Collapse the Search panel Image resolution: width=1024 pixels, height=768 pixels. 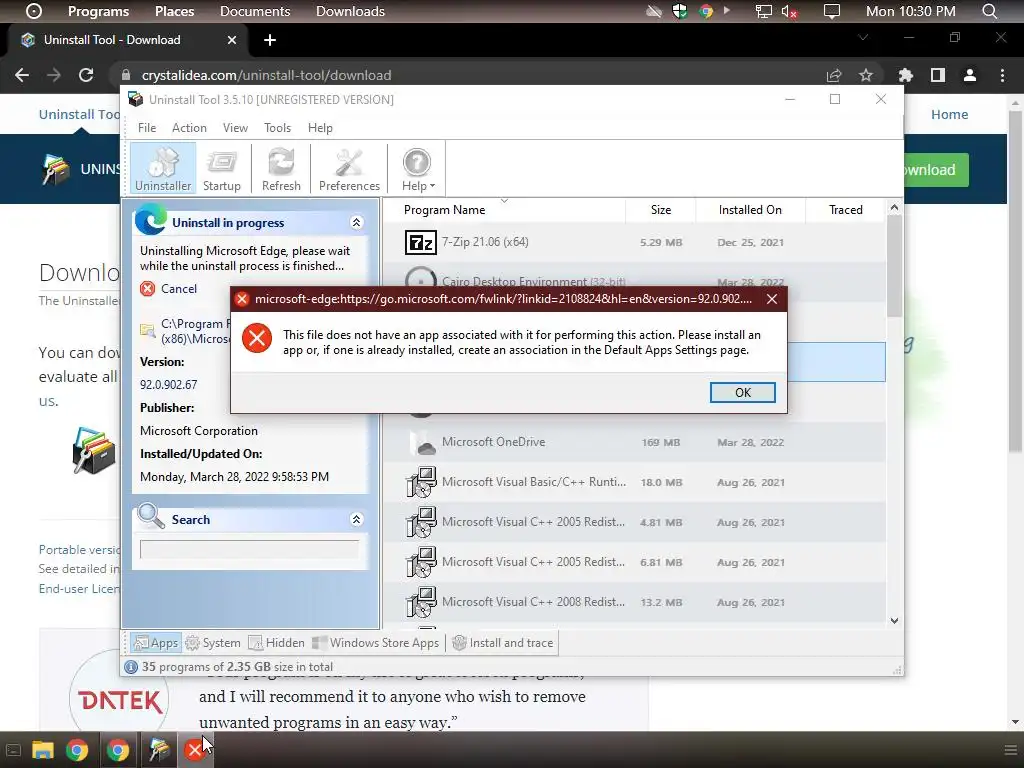357,519
